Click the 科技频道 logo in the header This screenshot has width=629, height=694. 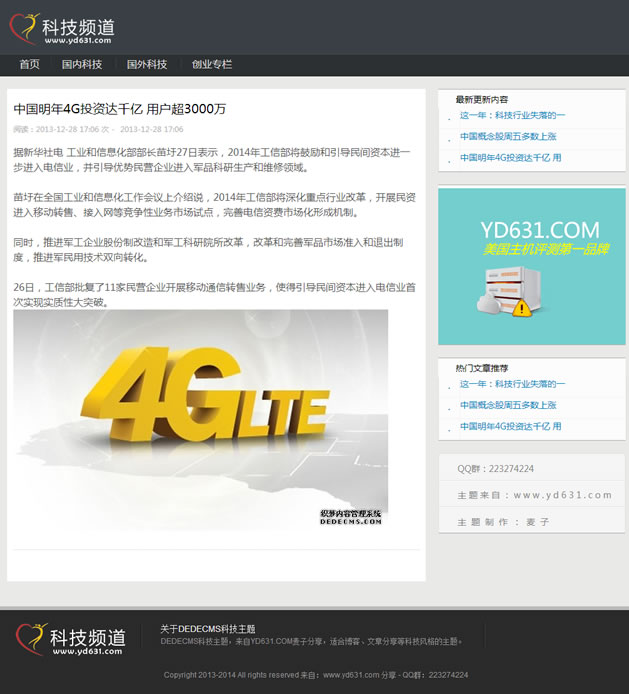[62, 28]
